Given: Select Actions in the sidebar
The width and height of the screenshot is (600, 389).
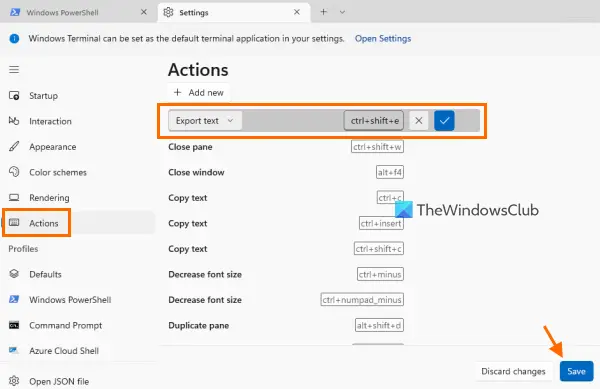Looking at the screenshot, I should point(78,223).
